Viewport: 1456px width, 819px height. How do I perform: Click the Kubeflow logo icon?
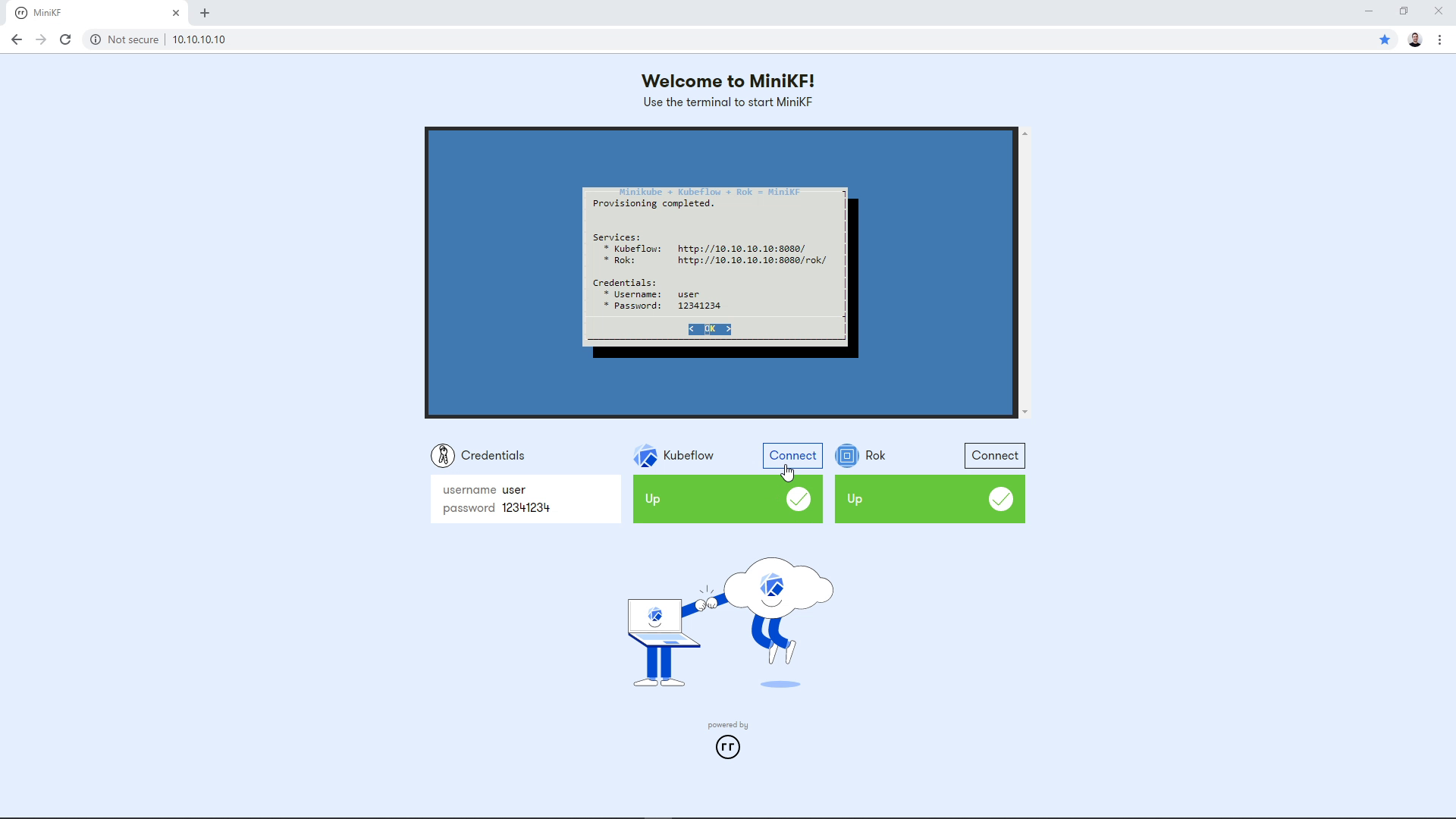(645, 456)
